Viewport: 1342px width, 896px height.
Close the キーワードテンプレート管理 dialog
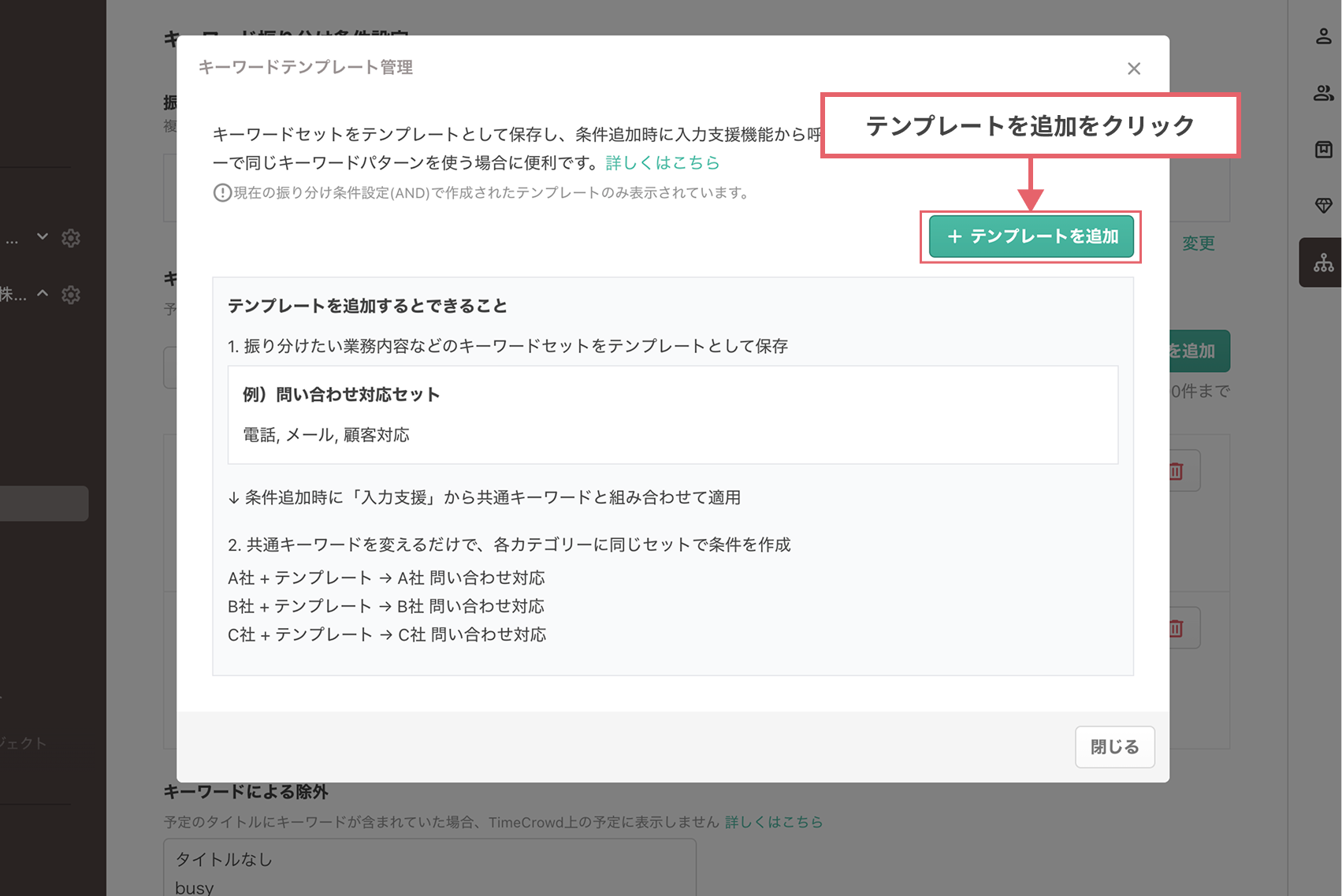click(1134, 69)
